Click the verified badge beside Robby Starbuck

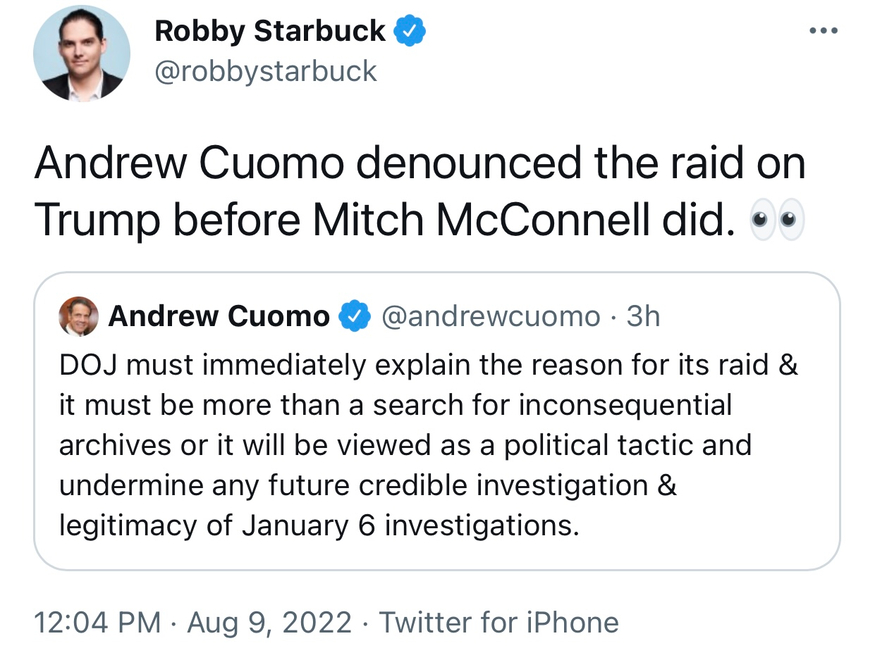point(410,32)
